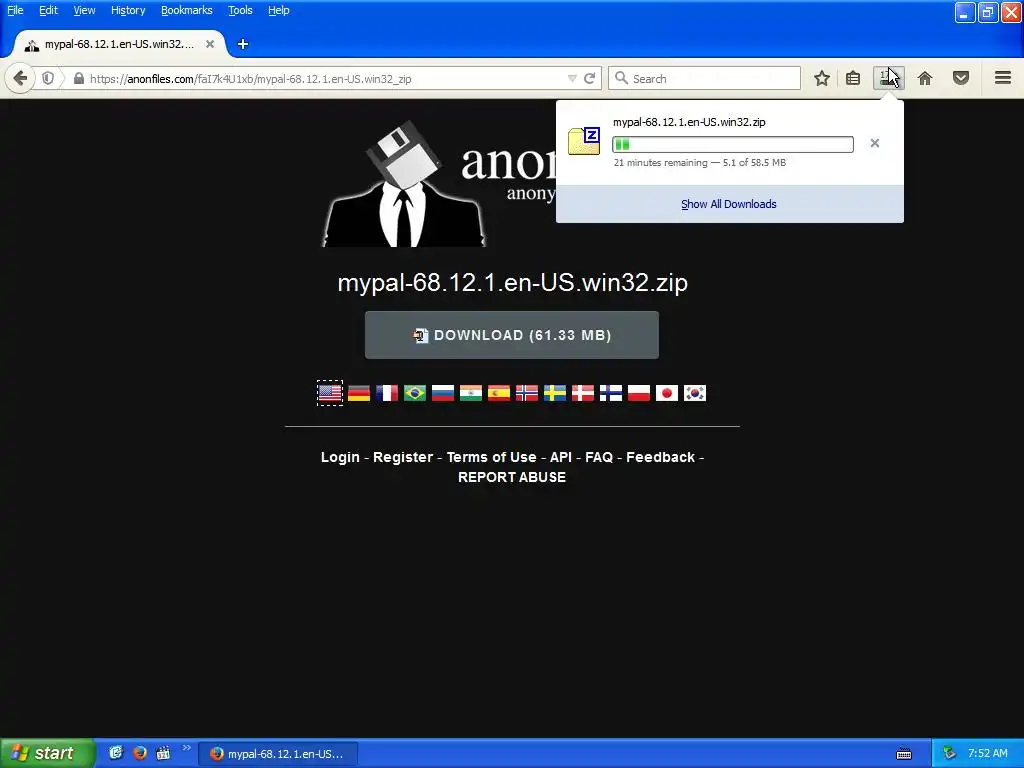Select the mypal-68.12.1.en-US.win32 tab
The image size is (1024, 768).
point(120,44)
